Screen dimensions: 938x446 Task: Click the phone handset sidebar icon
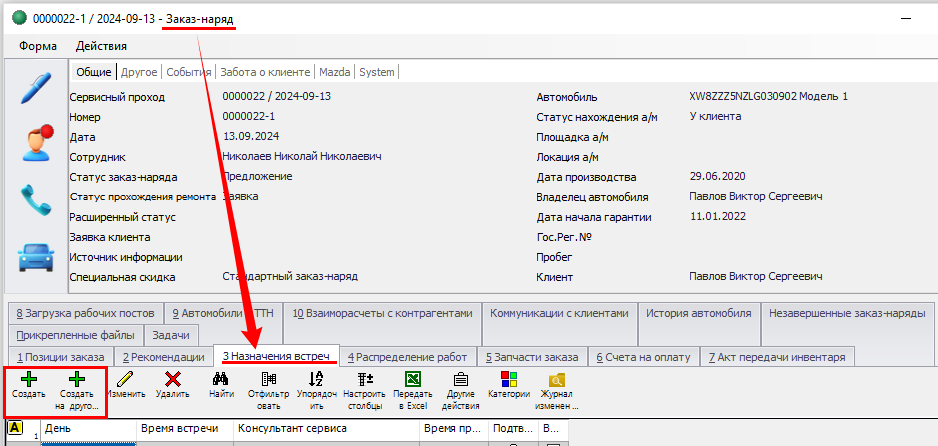36,201
